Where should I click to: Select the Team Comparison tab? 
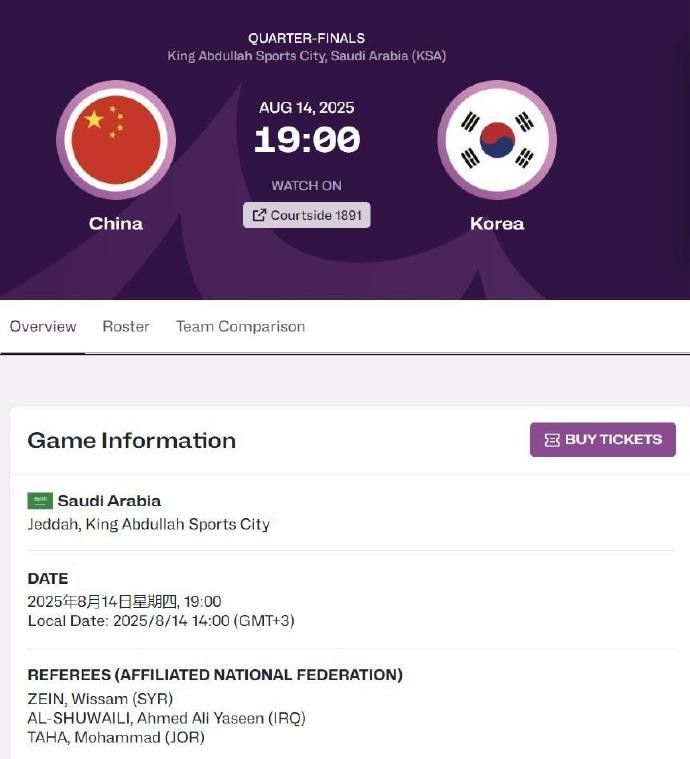[x=240, y=327]
